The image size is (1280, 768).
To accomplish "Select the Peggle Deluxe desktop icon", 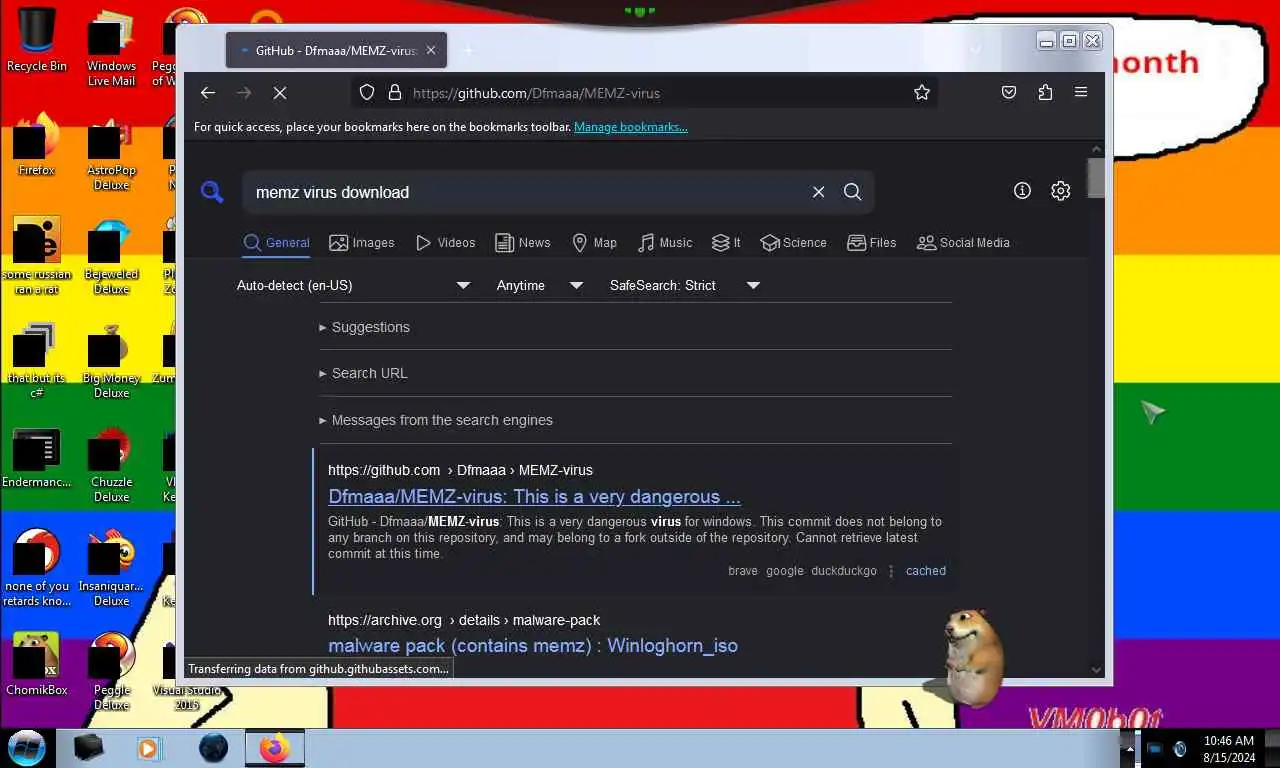I will click(112, 670).
